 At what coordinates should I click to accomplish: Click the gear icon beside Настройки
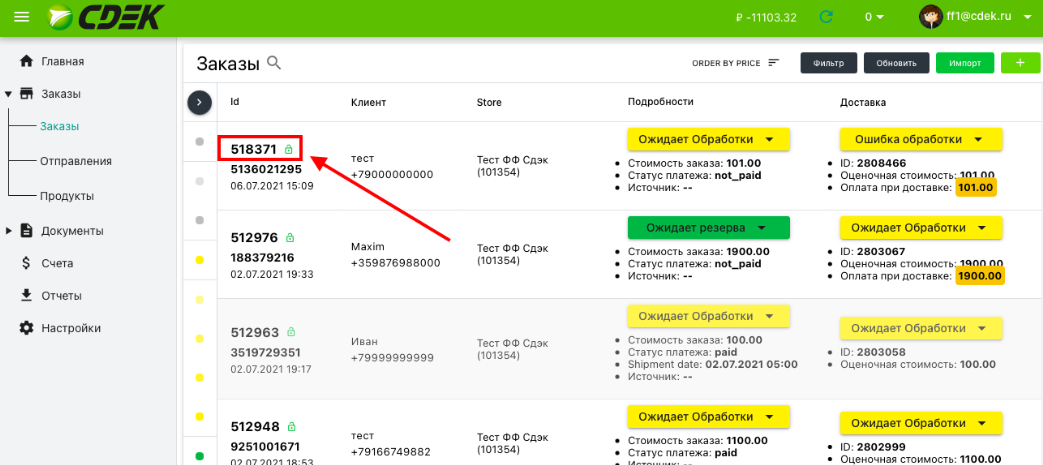click(x=27, y=328)
